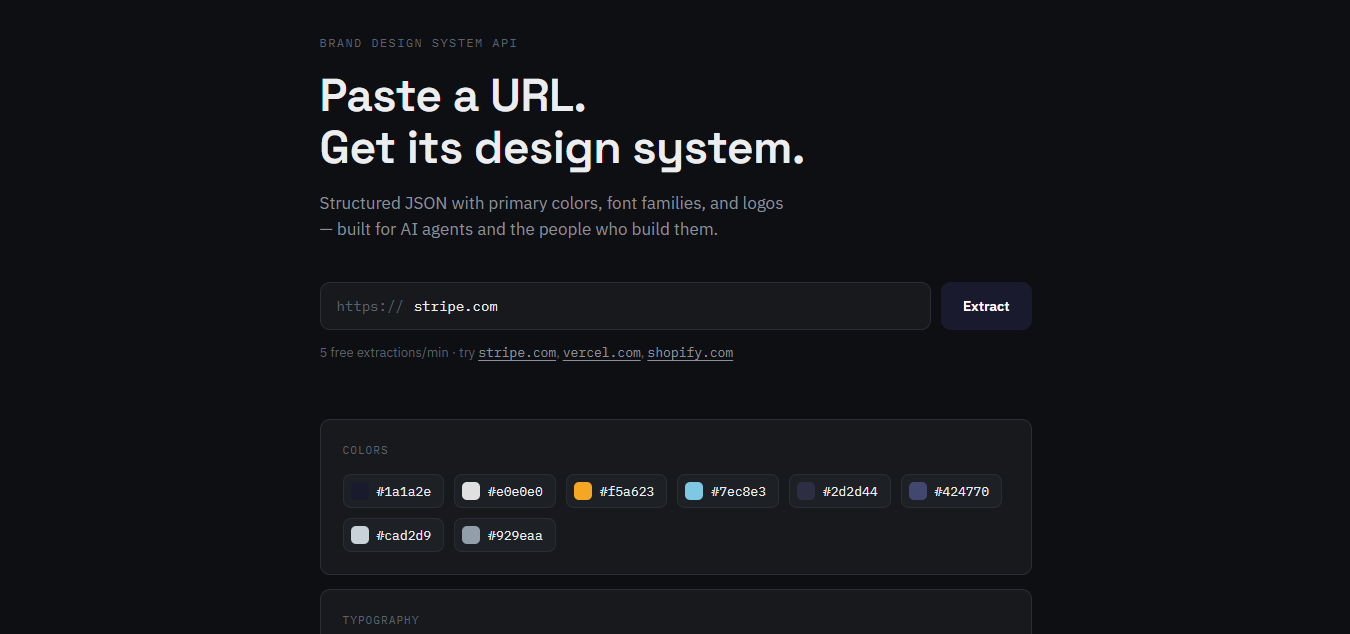
Task: Select the #cad2d9 color swatch
Action: [x=393, y=535]
